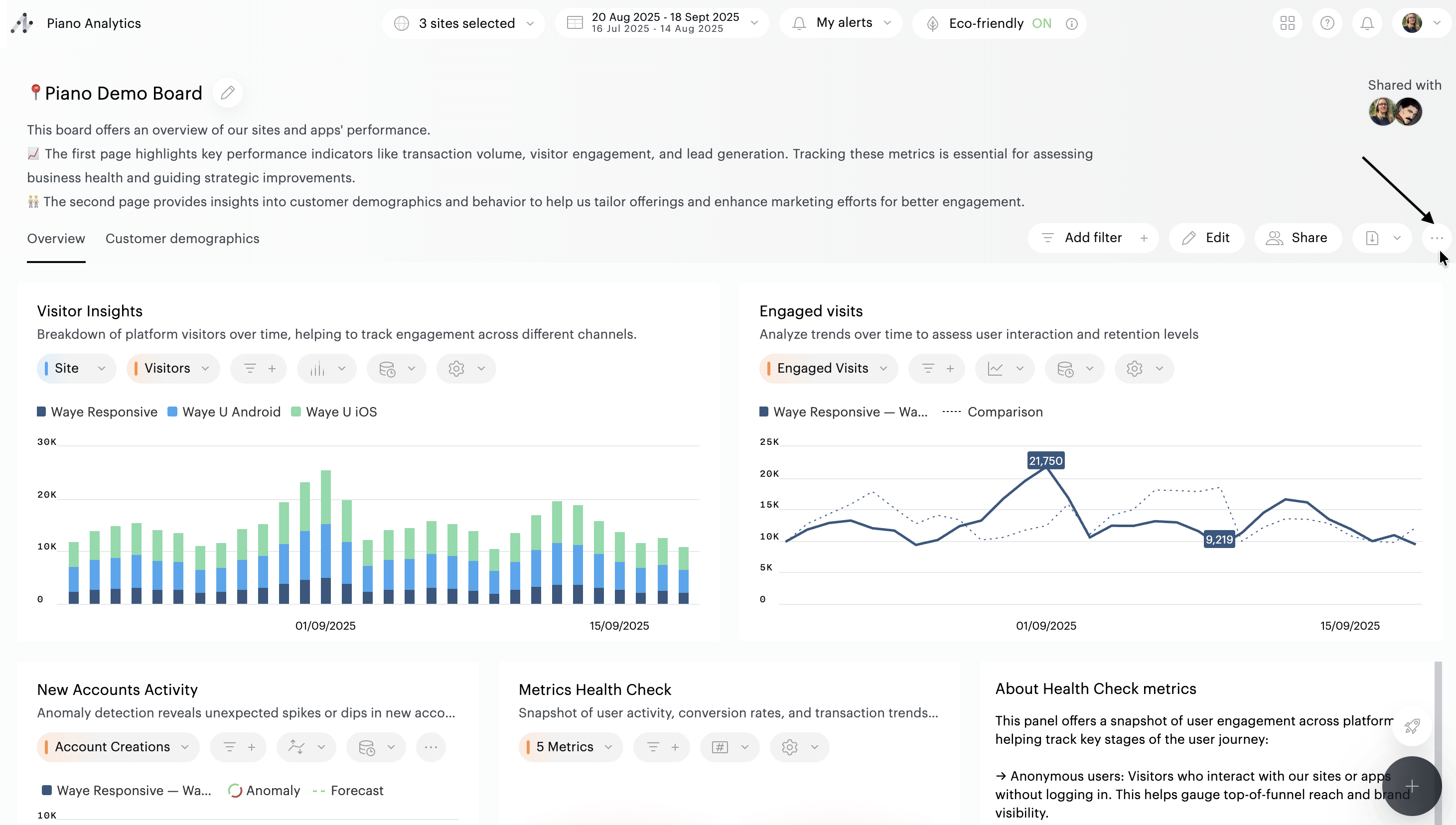Open the apps grid icon in the header

tap(1287, 23)
